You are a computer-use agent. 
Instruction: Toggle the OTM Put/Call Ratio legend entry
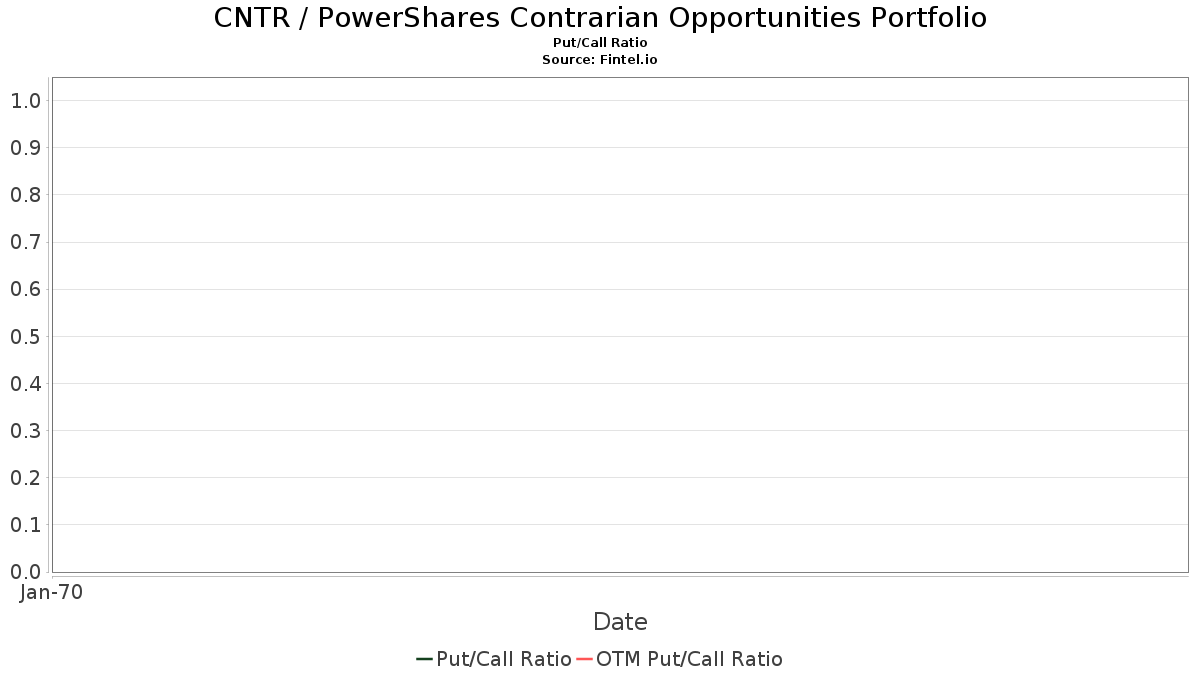coord(680,659)
